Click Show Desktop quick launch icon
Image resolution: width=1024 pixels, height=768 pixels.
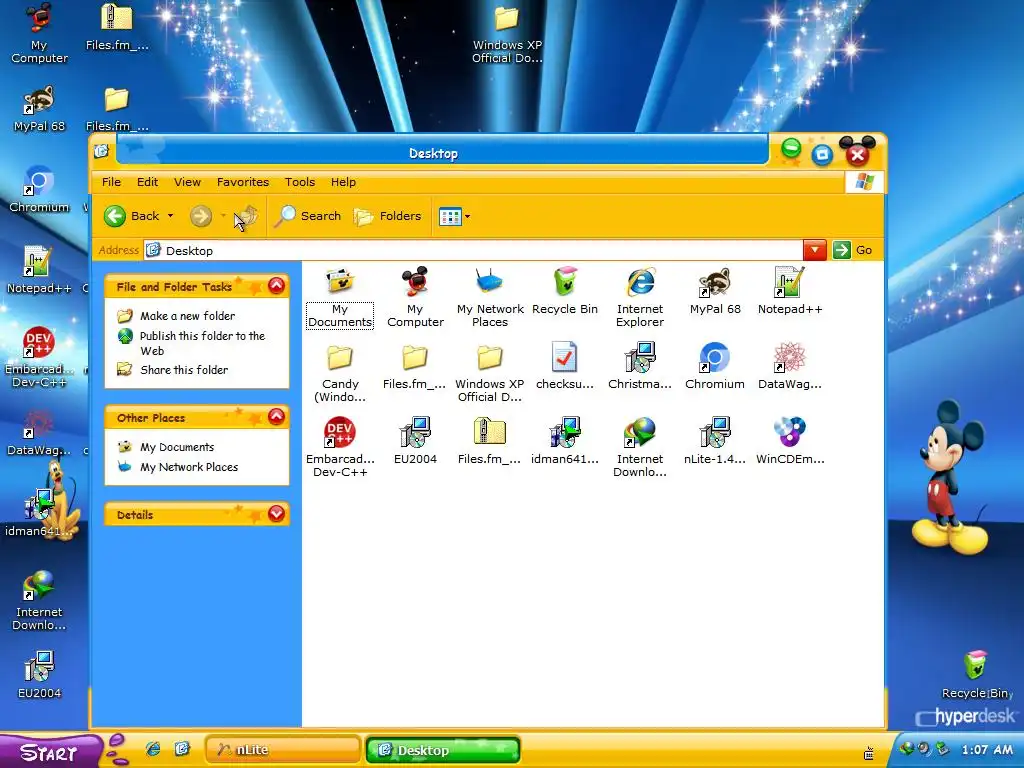tap(182, 749)
